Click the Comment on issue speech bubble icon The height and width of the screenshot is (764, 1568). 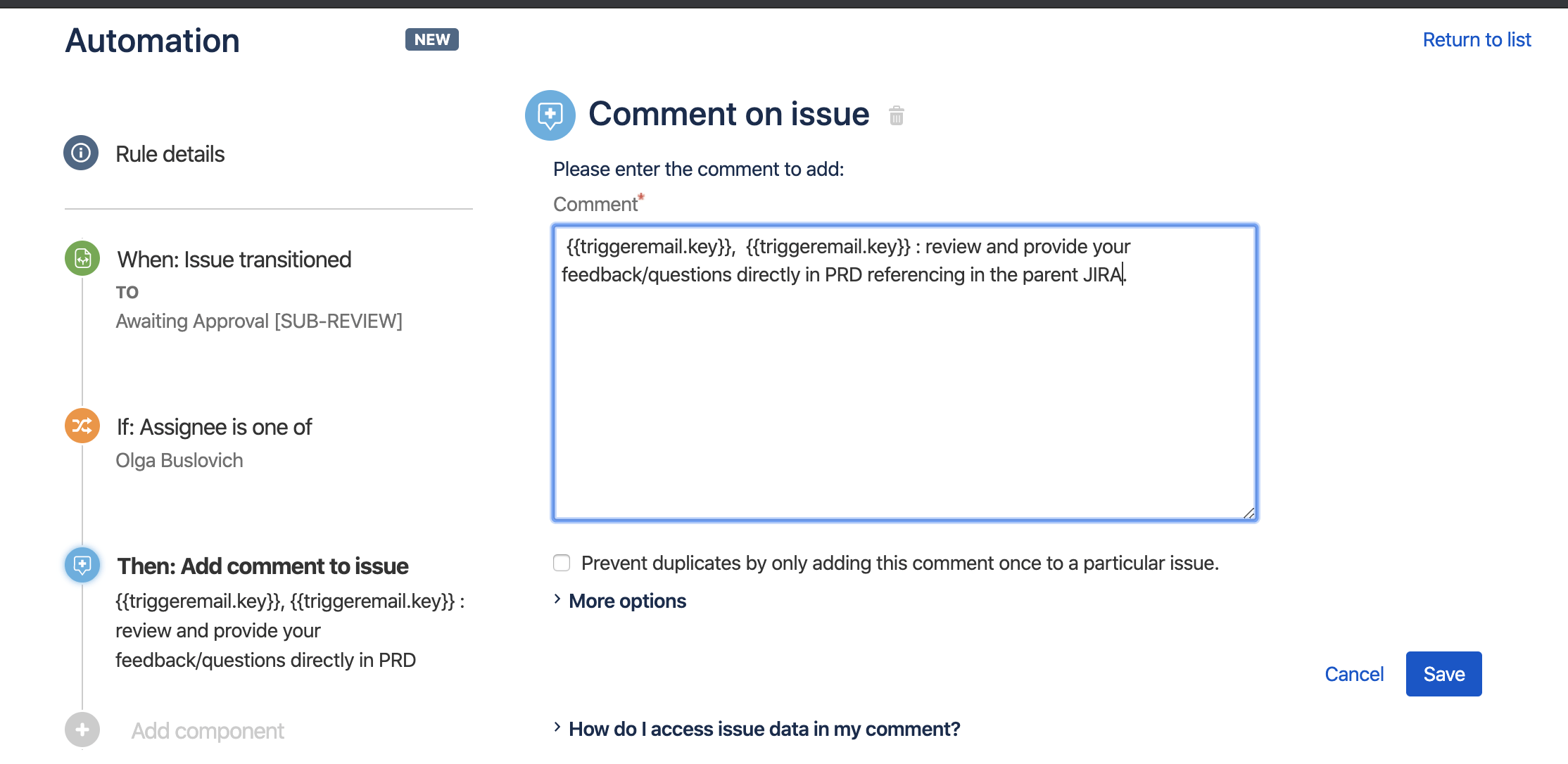[x=550, y=114]
